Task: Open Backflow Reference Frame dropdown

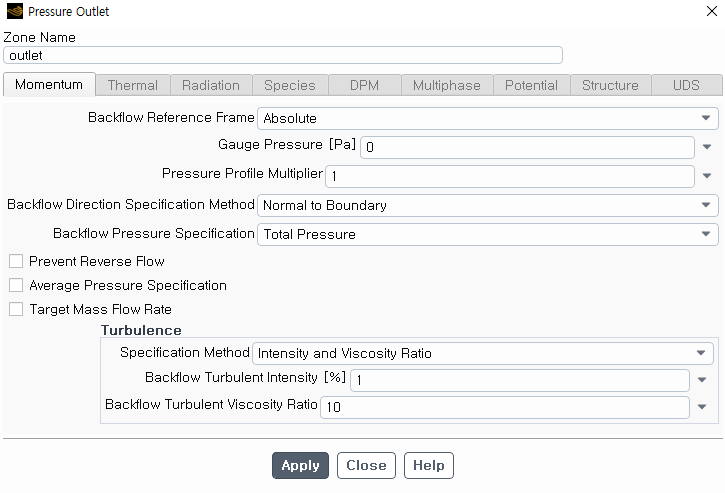Action: tap(487, 118)
